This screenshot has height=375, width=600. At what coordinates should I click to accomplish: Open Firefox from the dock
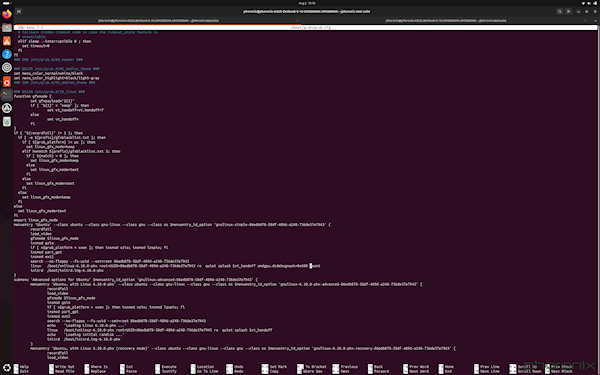click(x=7, y=15)
